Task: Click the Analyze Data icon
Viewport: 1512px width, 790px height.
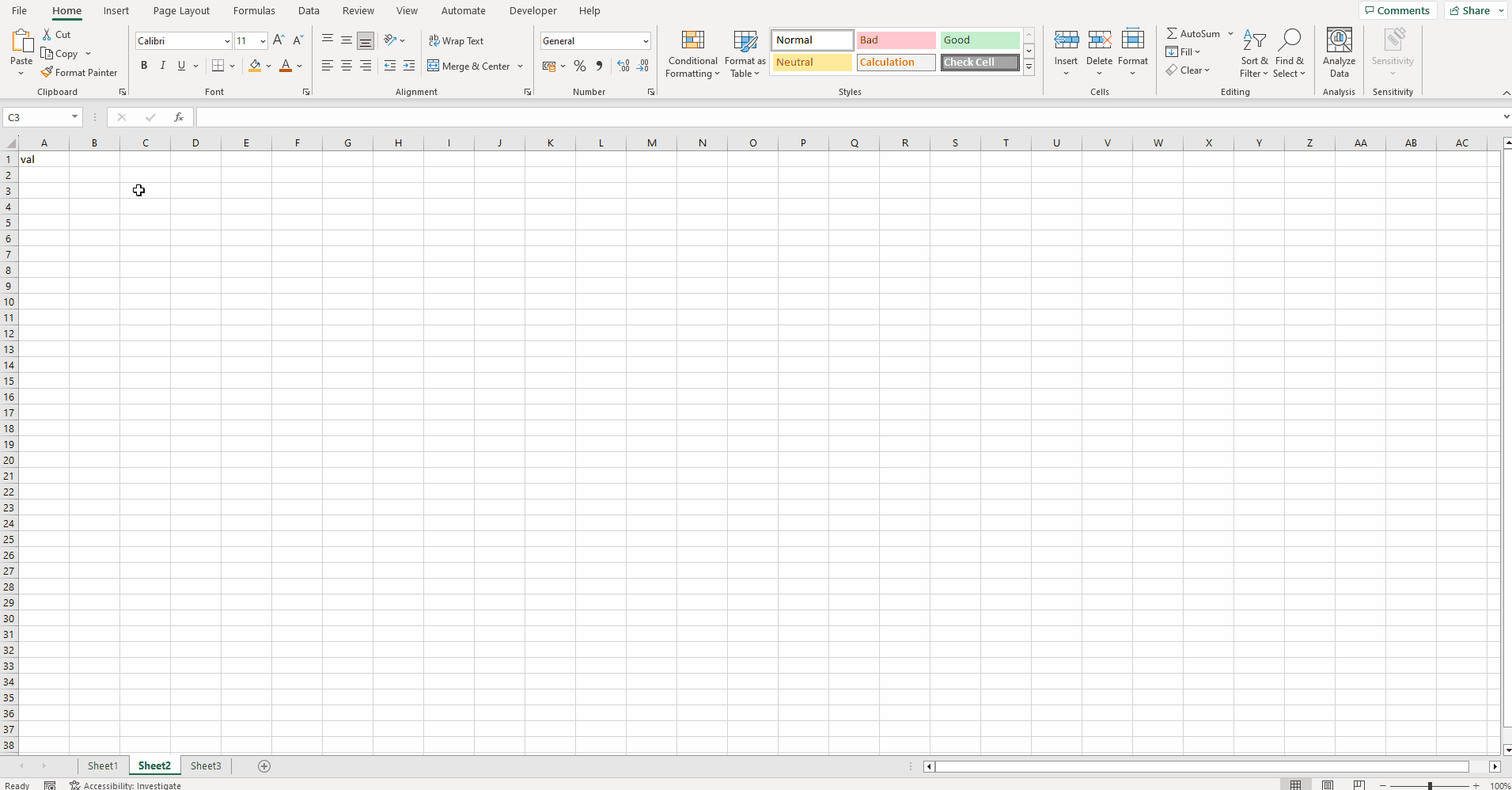Action: (1339, 54)
